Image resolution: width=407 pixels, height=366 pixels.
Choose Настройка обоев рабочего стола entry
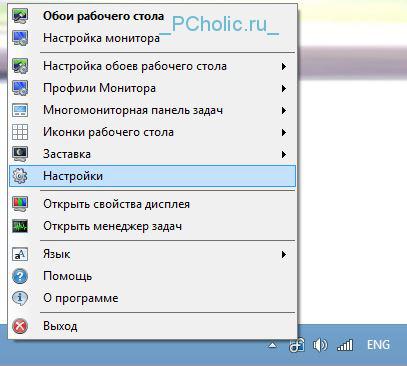tap(152, 66)
